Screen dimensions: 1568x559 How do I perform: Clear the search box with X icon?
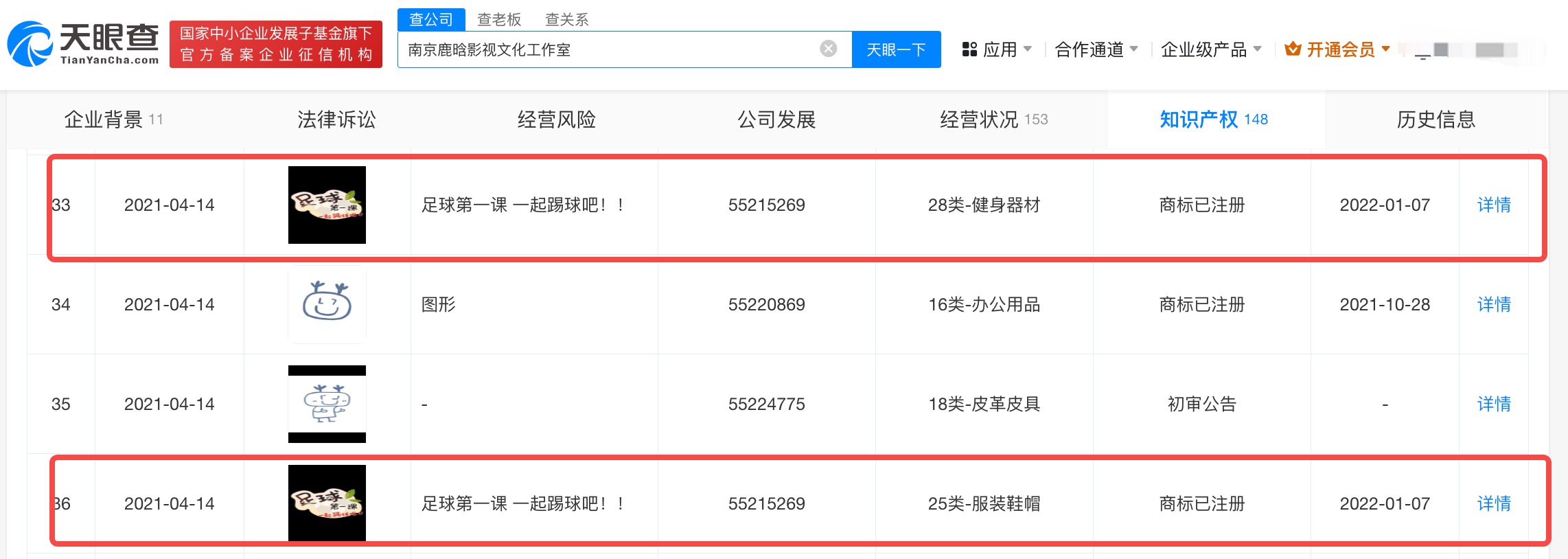point(828,49)
